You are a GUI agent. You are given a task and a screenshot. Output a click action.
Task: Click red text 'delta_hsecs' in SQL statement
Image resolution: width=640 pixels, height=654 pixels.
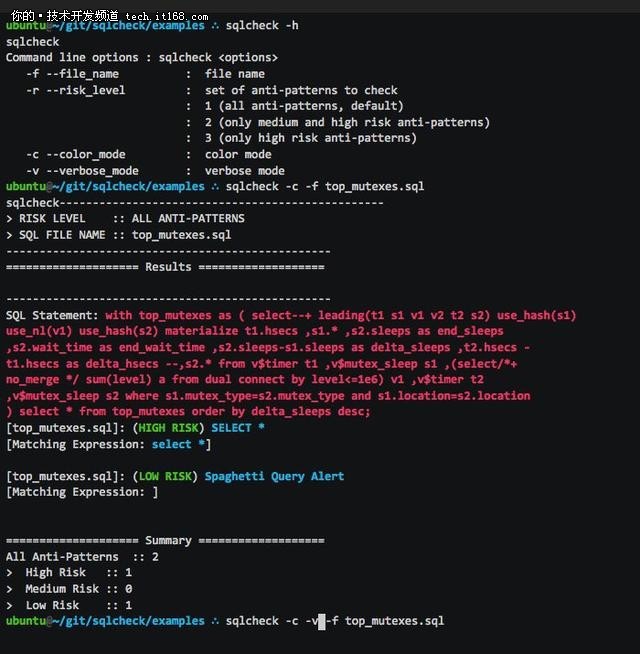coord(122,364)
